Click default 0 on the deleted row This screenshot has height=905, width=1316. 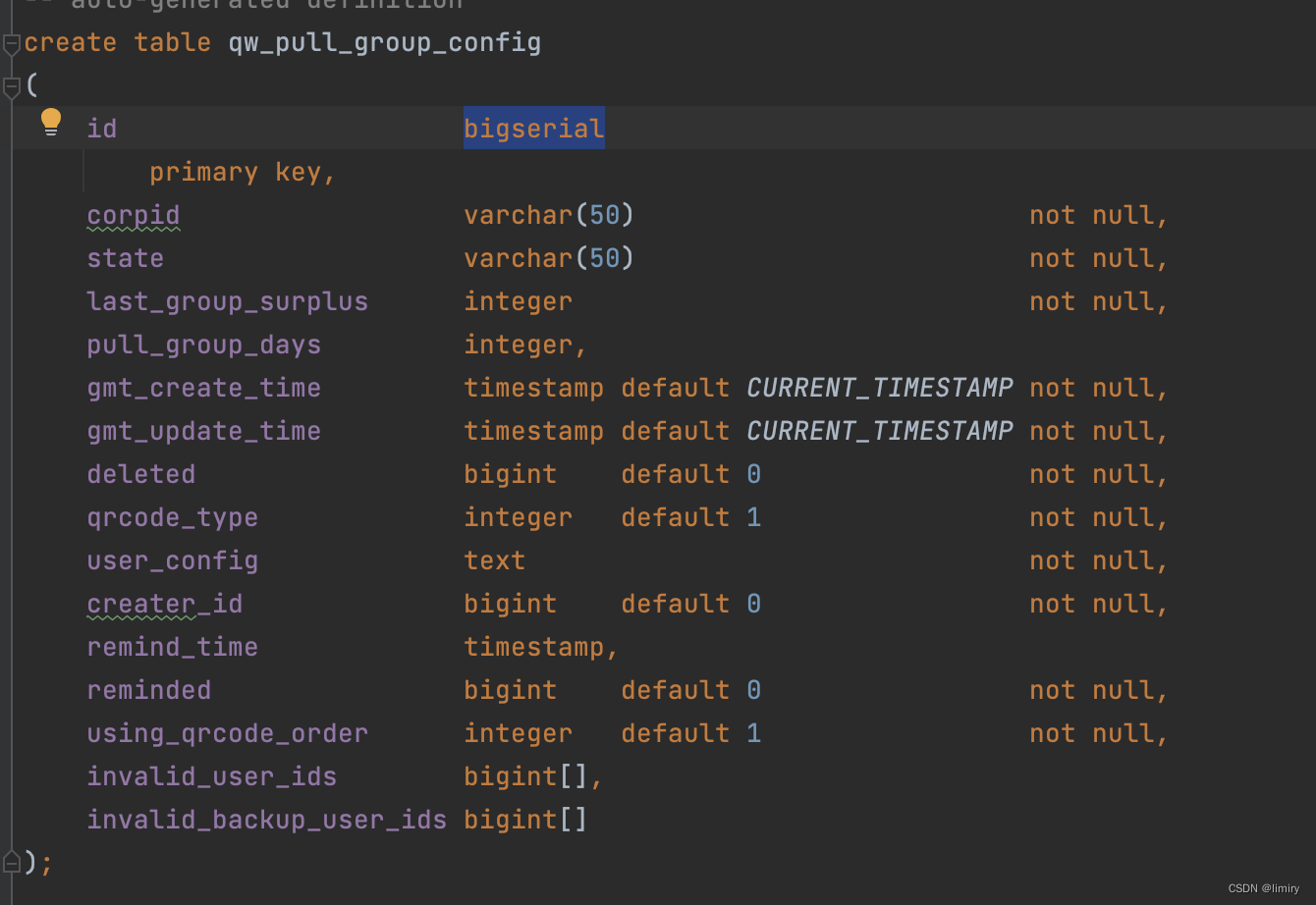[691, 474]
